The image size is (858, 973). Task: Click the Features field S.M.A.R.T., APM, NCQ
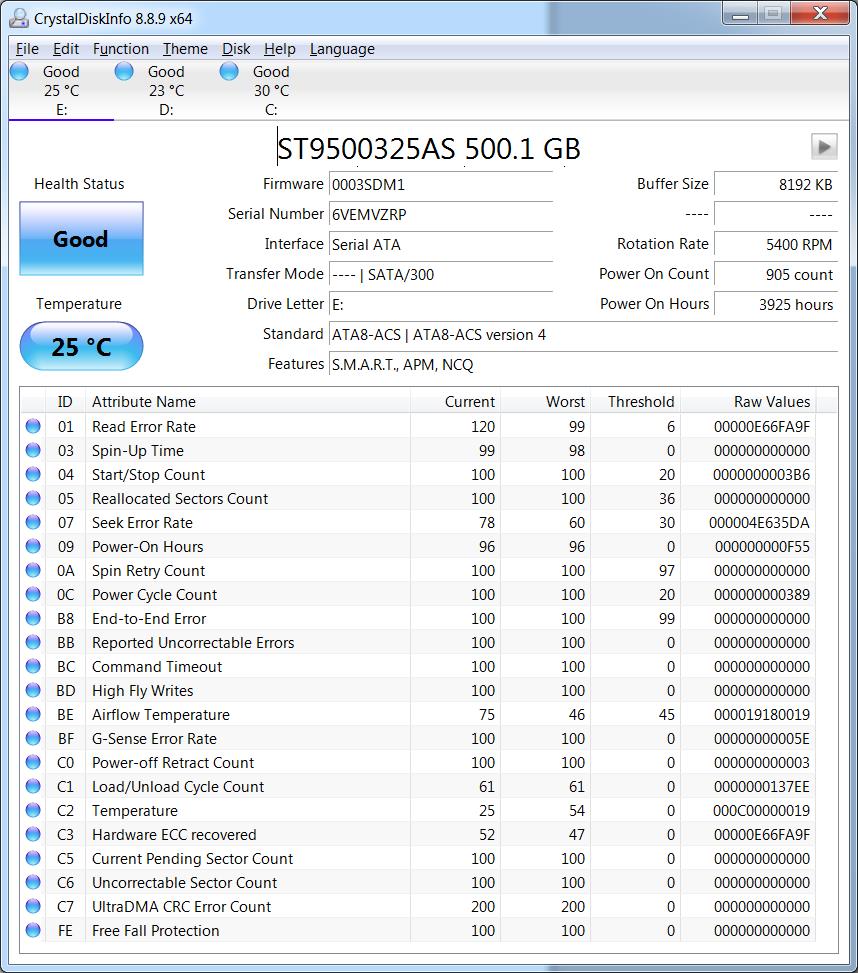[x=583, y=365]
